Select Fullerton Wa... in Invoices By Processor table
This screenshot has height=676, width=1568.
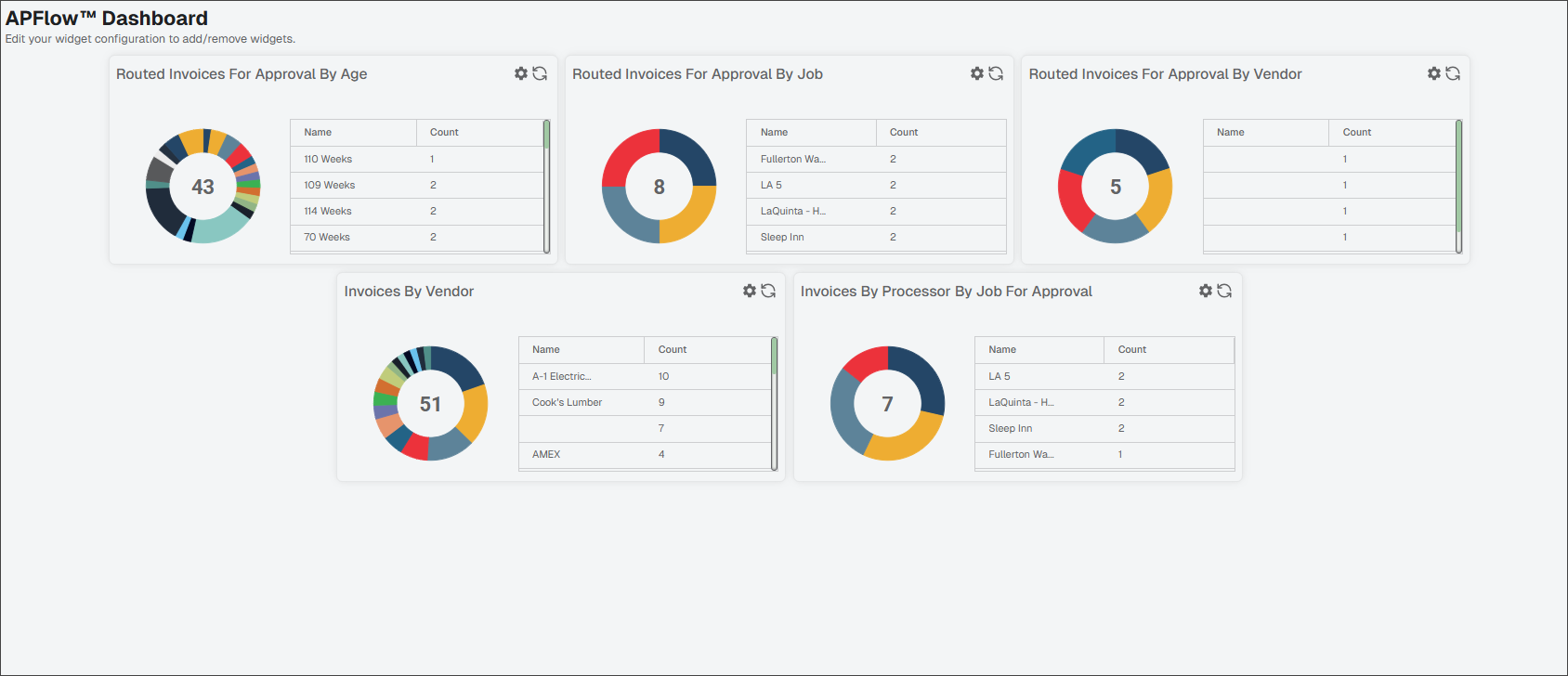(1104, 454)
